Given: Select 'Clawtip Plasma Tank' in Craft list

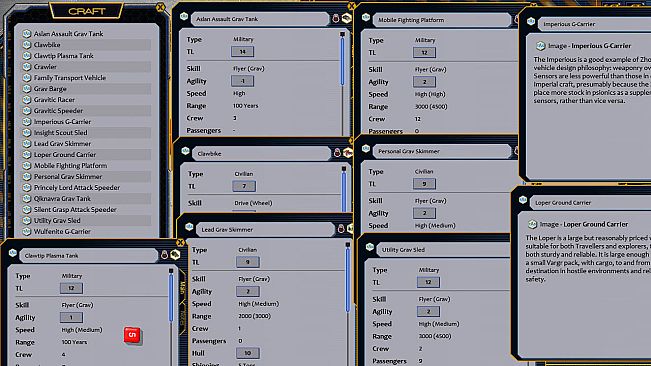Looking at the screenshot, I should point(64,56).
